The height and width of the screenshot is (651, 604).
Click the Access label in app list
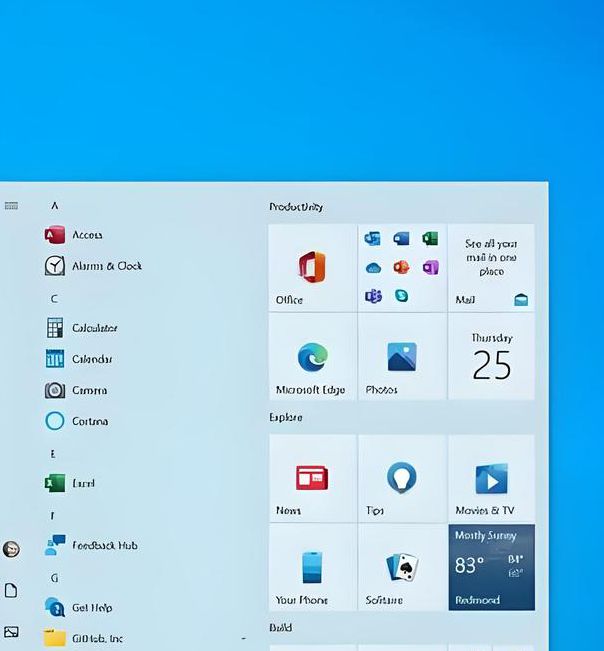[87, 235]
